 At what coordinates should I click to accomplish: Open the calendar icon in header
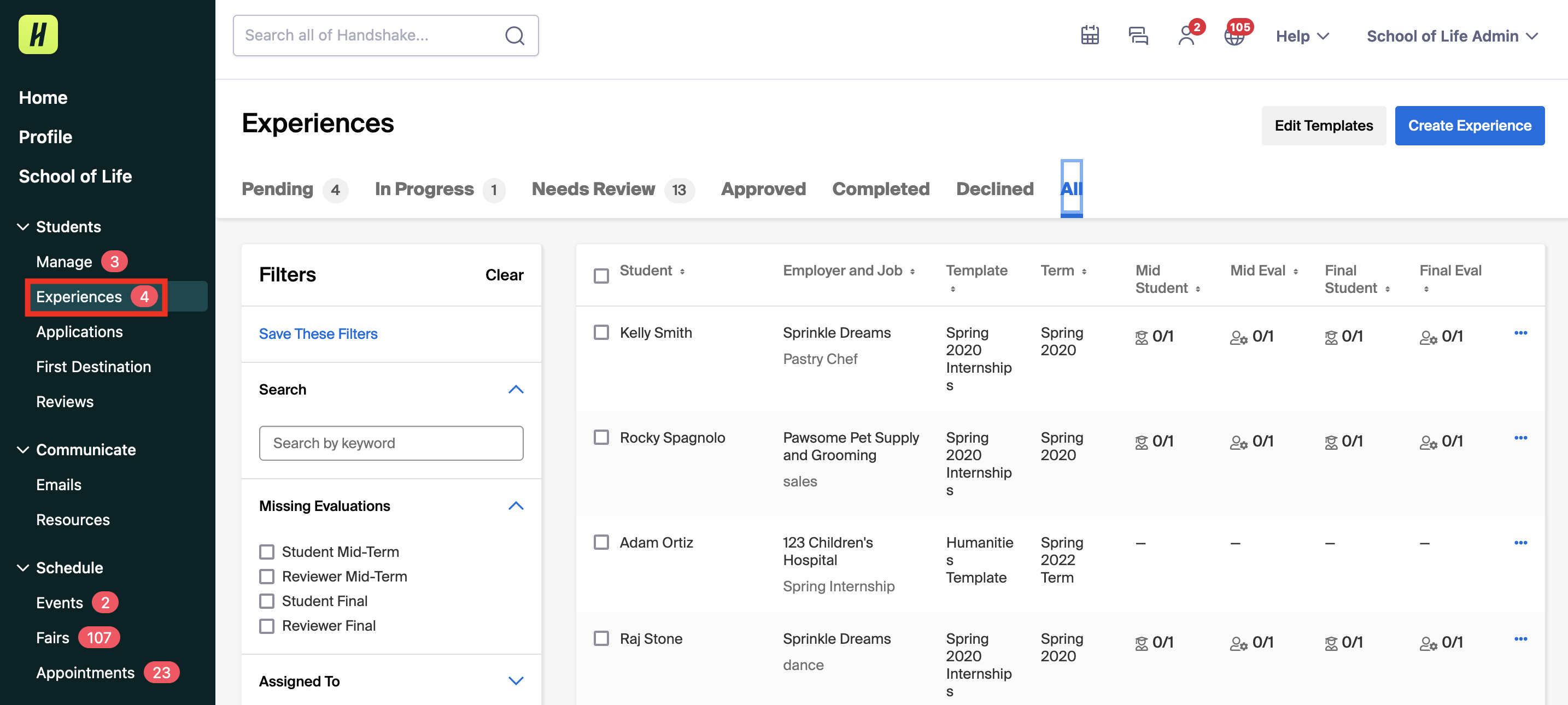(x=1090, y=36)
